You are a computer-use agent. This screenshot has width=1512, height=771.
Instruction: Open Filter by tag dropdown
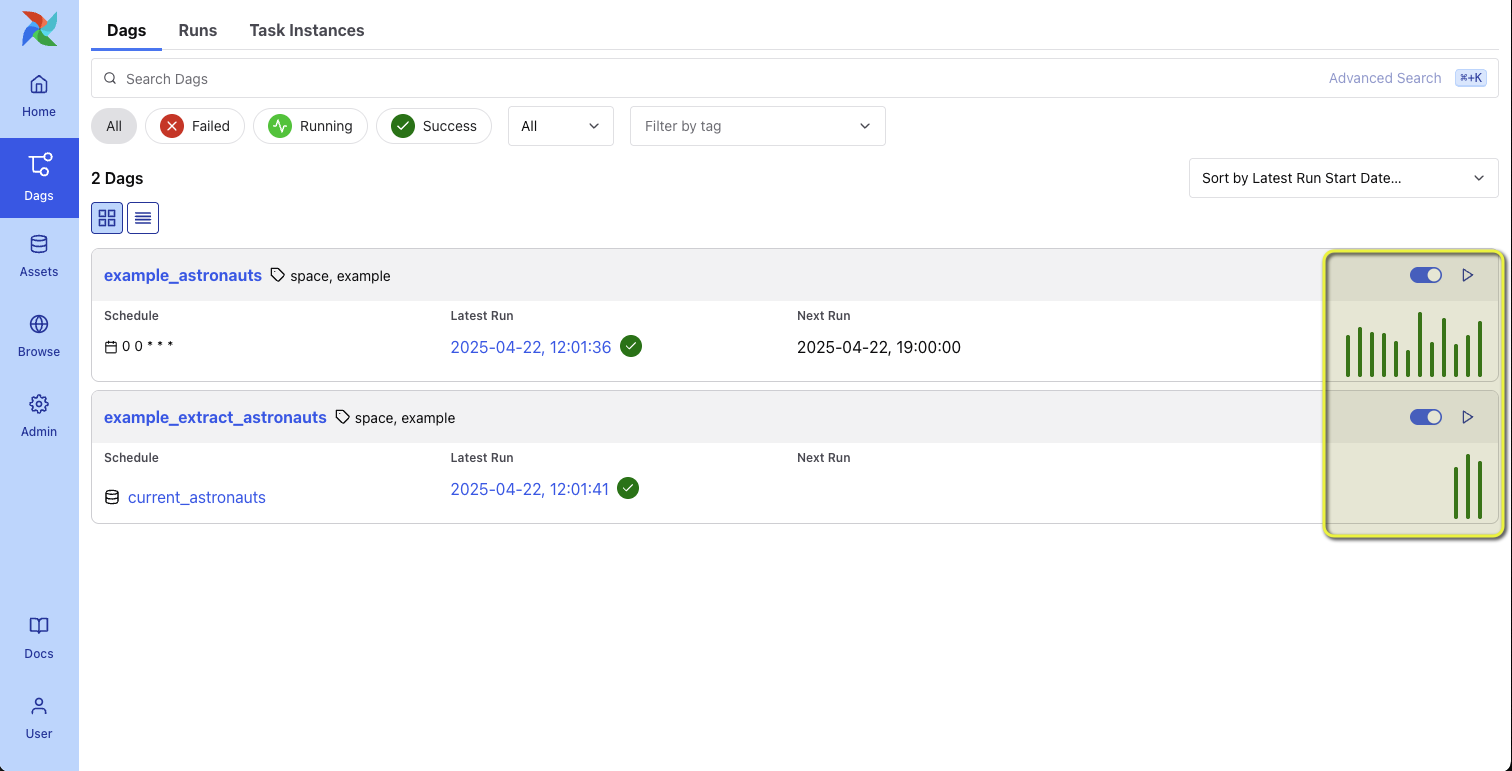[758, 126]
